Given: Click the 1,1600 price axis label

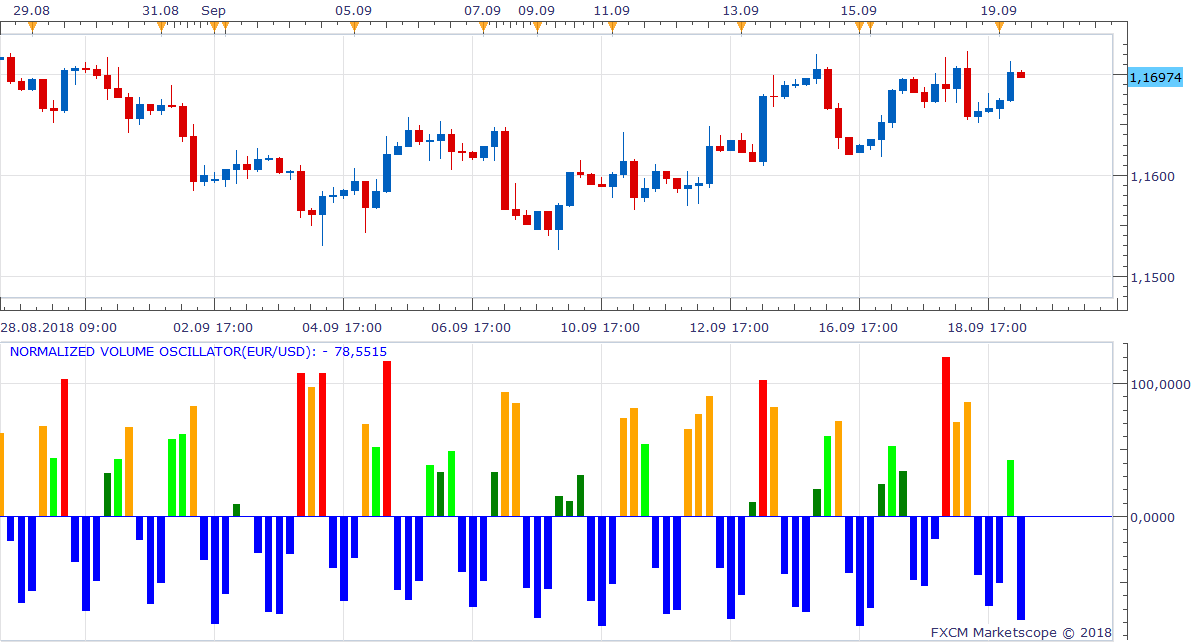Looking at the screenshot, I should pyautogui.click(x=1152, y=176).
